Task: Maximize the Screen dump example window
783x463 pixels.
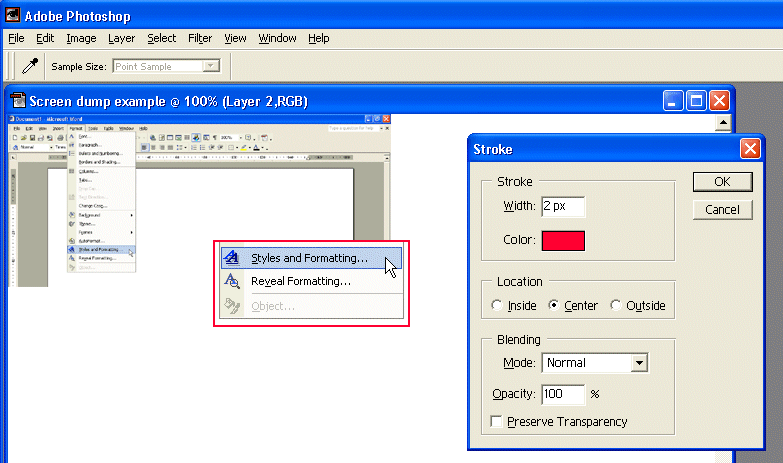Action: click(696, 101)
